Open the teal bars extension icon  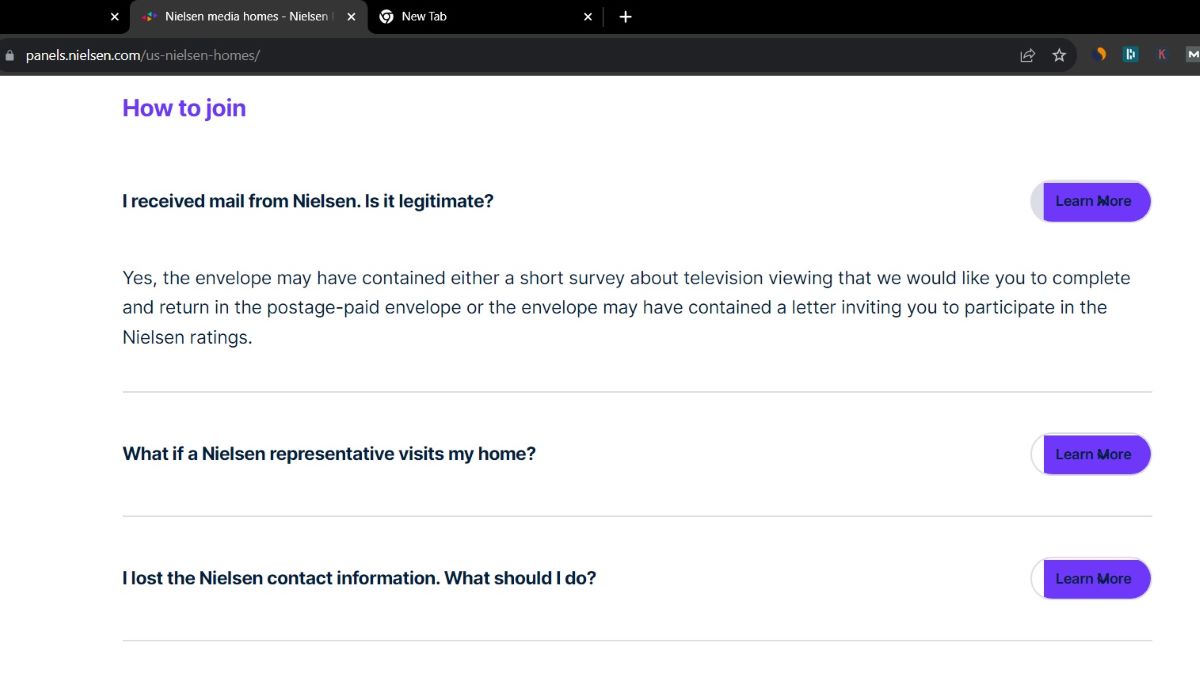pos(1131,55)
